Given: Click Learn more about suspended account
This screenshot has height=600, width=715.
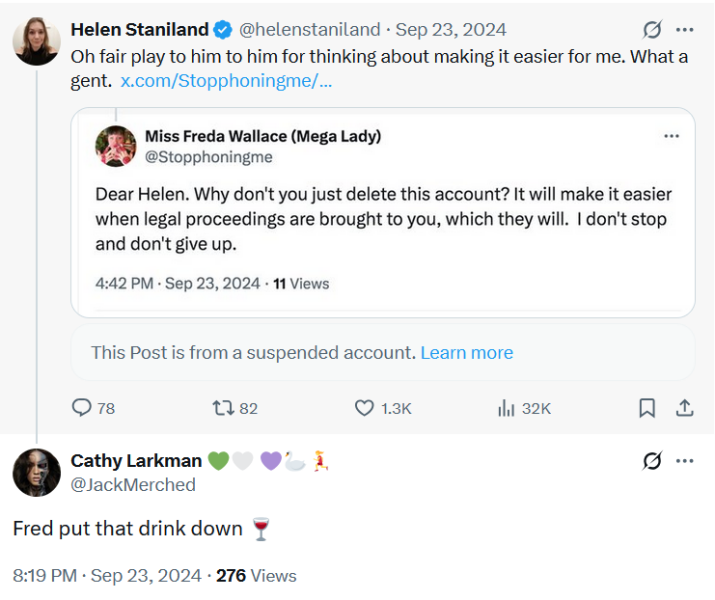Looking at the screenshot, I should (466, 353).
